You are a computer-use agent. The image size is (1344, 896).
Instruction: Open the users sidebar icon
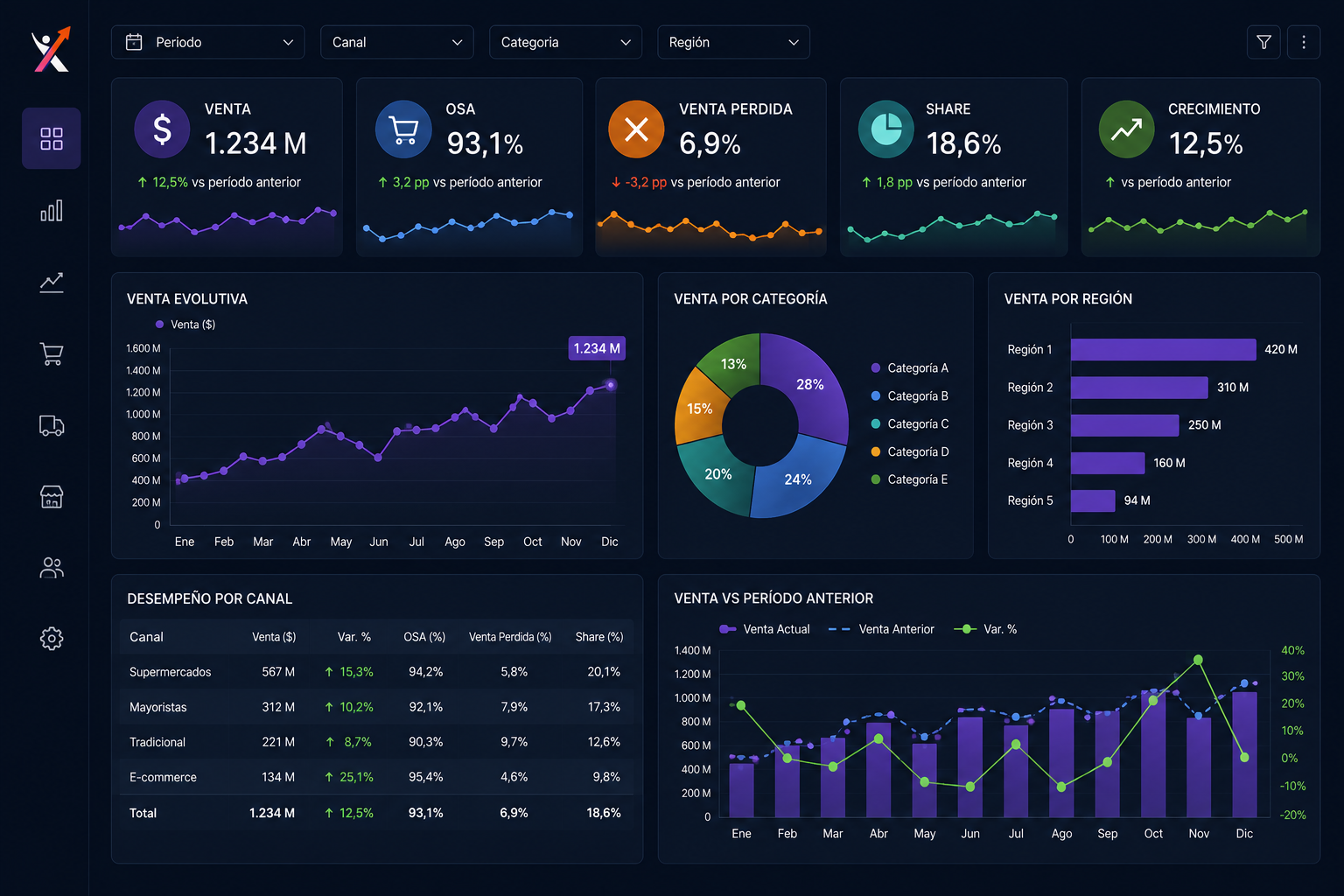tap(52, 568)
